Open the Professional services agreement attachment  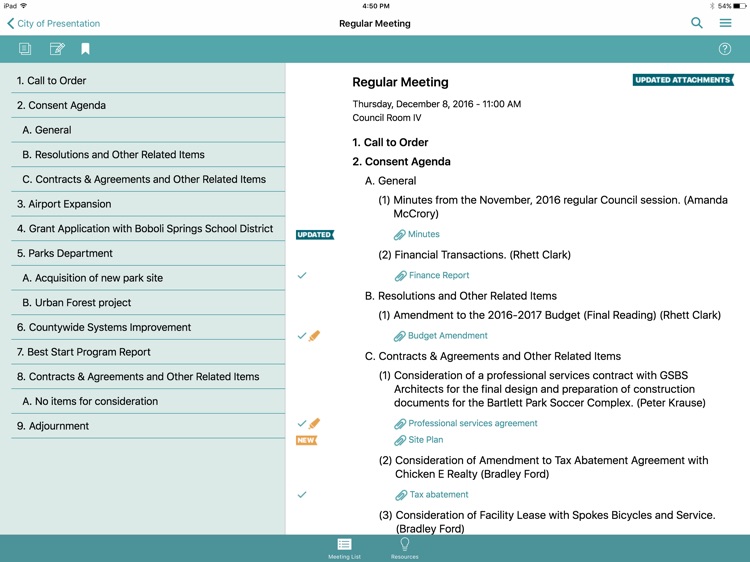coord(473,423)
